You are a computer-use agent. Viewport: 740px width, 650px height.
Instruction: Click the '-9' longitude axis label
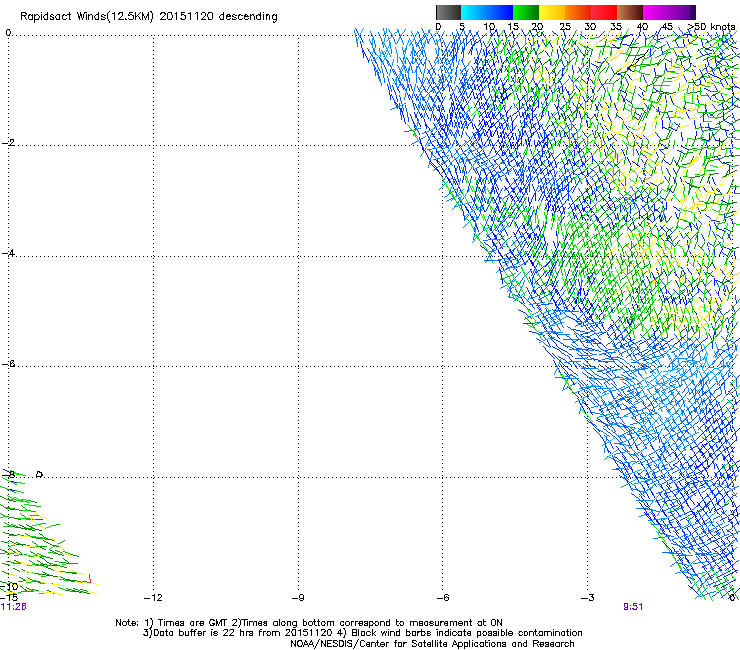coord(298,598)
